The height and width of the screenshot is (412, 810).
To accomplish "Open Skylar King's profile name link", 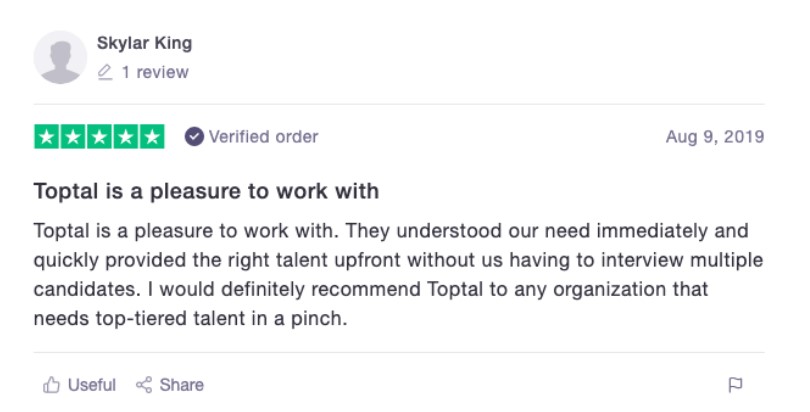I will pos(145,43).
